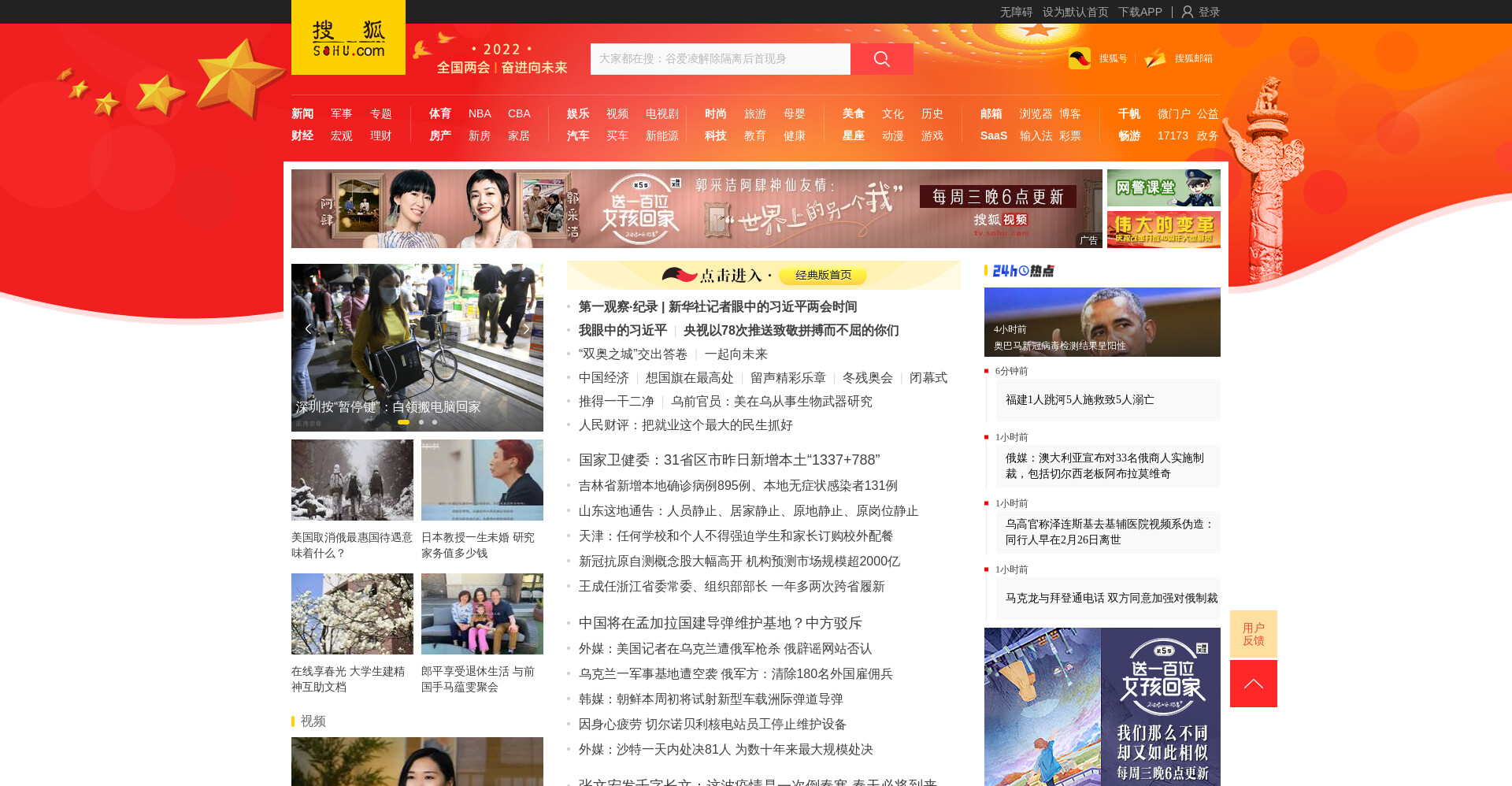Open the 第一观察·纪录 headline
Image resolution: width=1512 pixels, height=786 pixels.
[718, 306]
